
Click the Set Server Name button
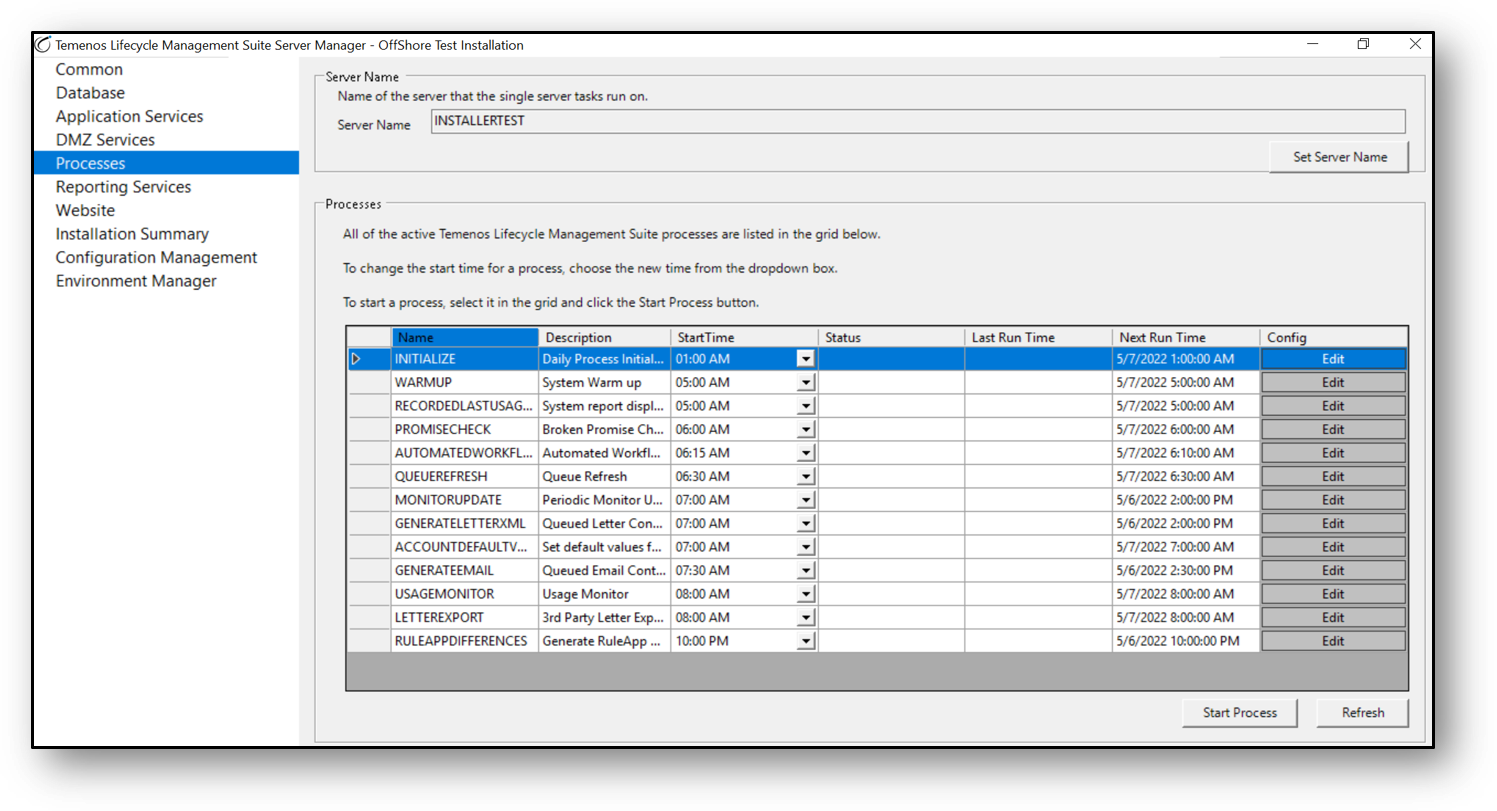tap(1339, 157)
